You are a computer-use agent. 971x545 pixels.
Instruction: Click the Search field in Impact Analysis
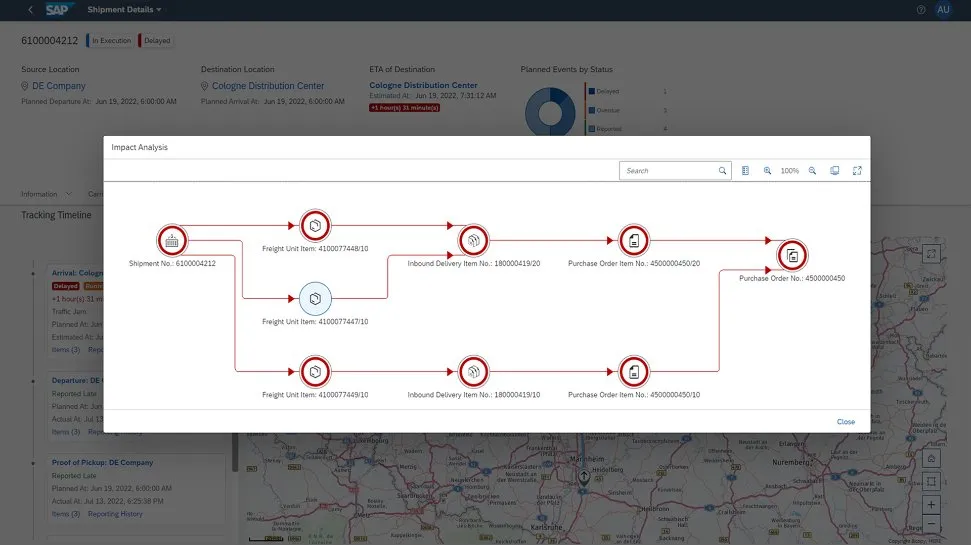coord(668,171)
